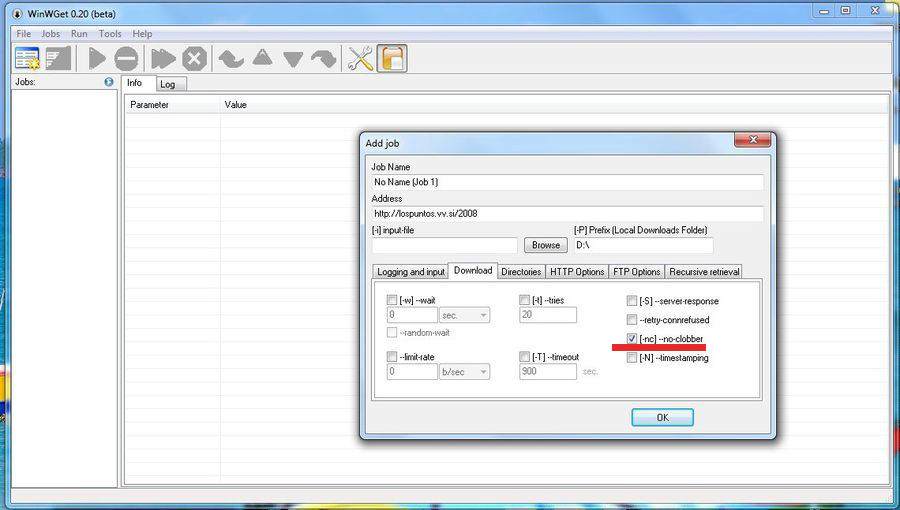
Task: Select the Info tab
Action: click(138, 83)
